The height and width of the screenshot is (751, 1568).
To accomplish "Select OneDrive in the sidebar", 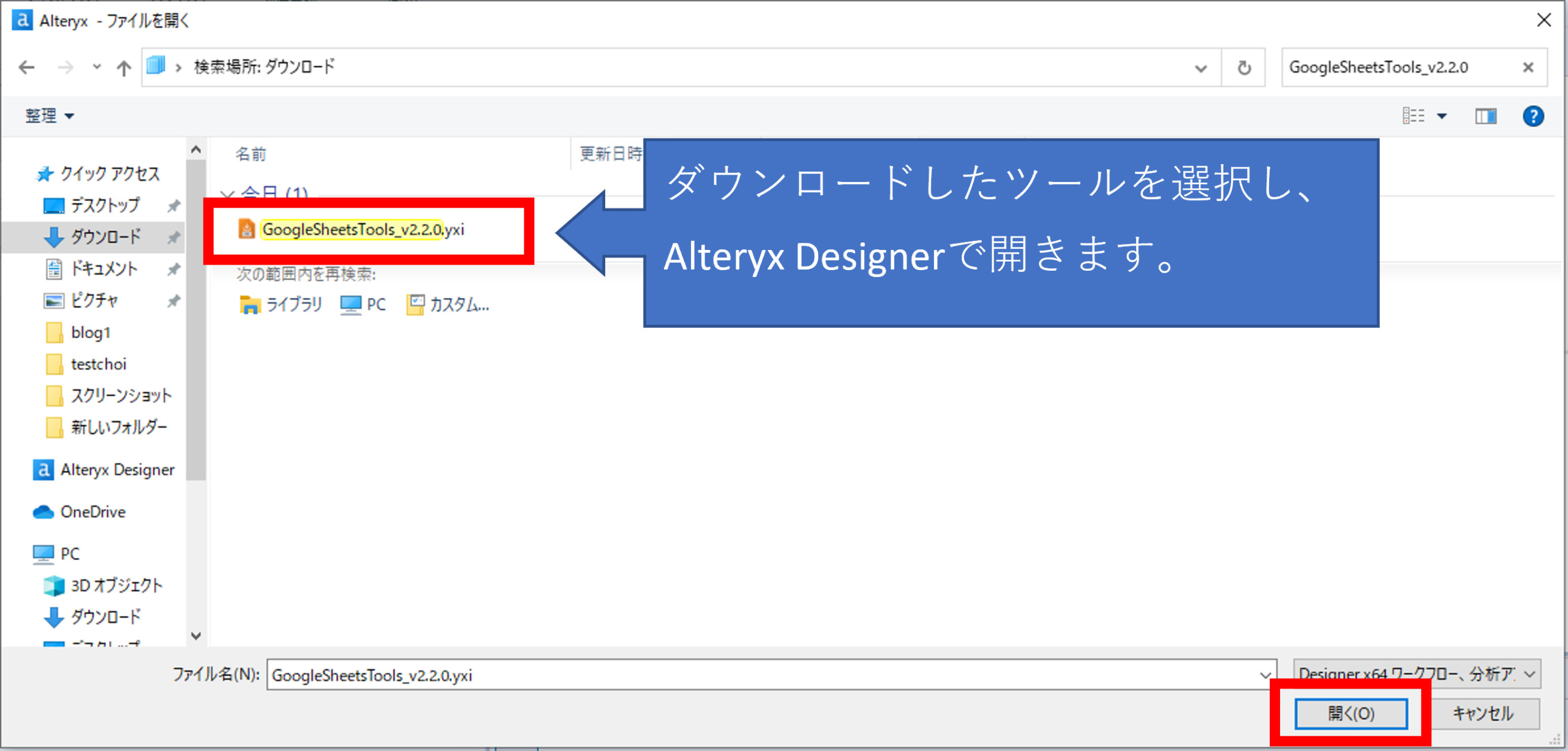I will (79, 511).
